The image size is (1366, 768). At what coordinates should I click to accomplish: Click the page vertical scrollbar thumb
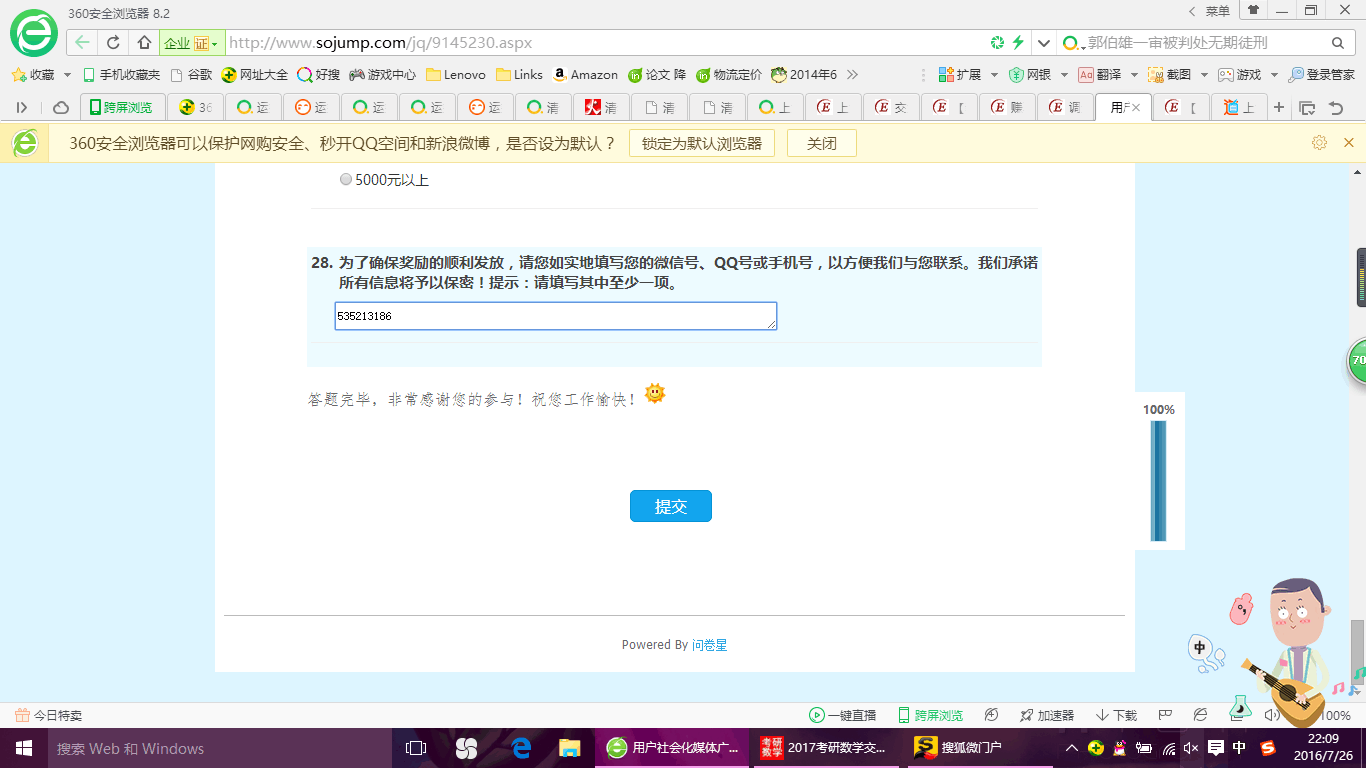pyautogui.click(x=1357, y=650)
